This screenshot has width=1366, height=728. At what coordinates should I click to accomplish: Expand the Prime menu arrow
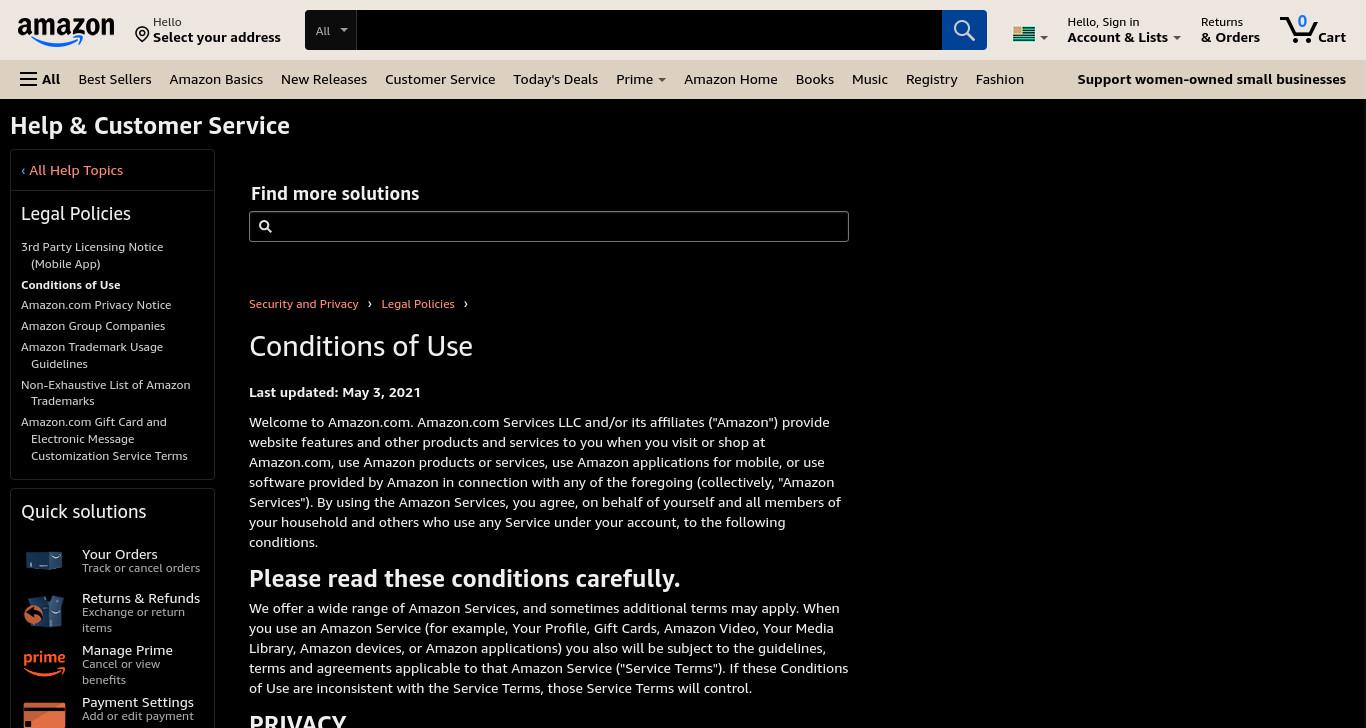(662, 80)
